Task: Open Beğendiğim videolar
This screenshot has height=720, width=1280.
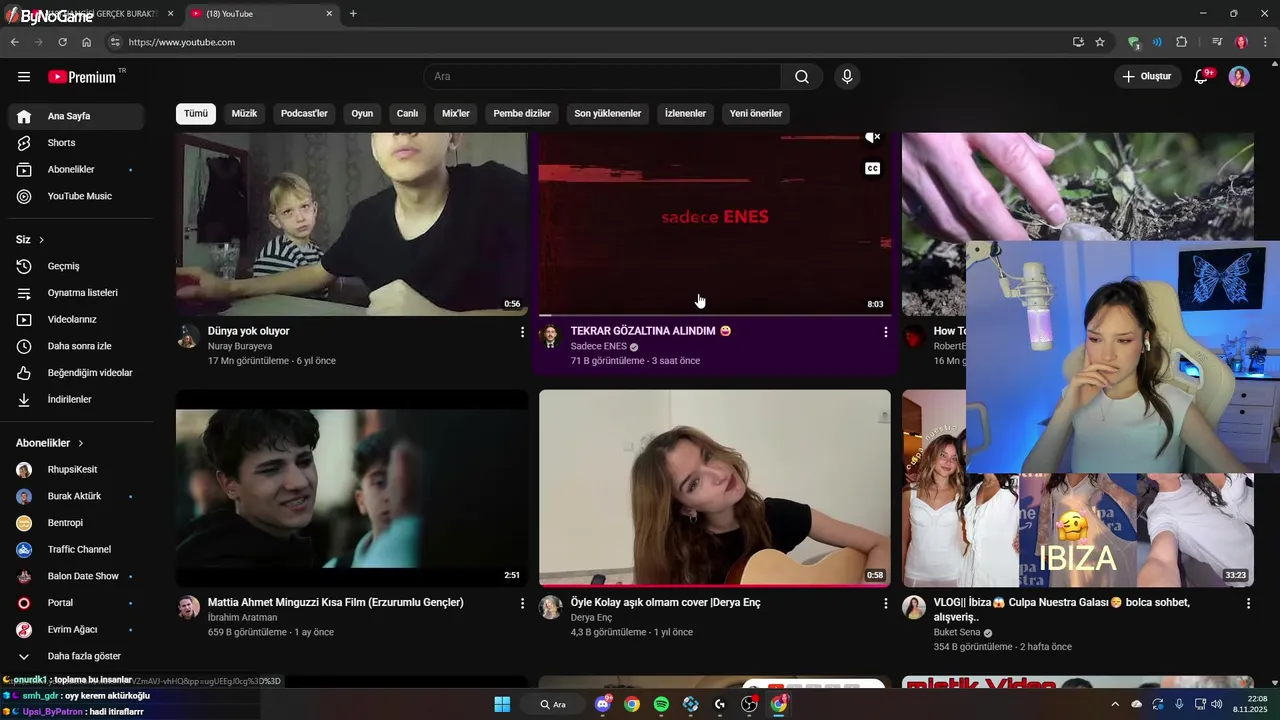Action: [x=76, y=373]
